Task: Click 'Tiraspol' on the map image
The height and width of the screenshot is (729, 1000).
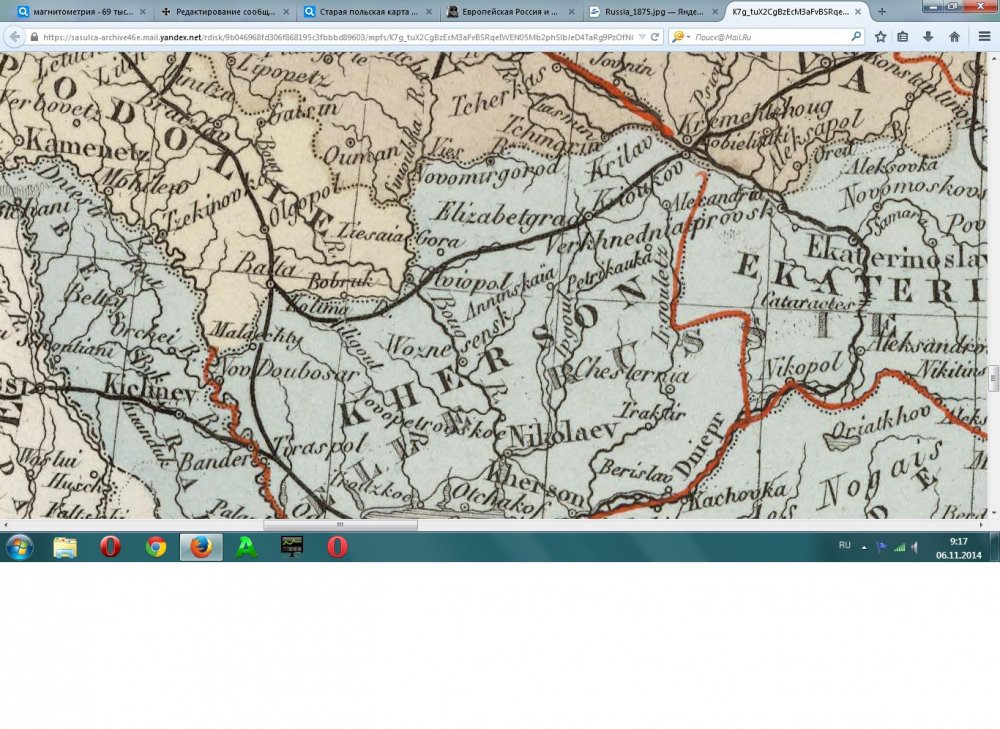Action: (x=319, y=445)
